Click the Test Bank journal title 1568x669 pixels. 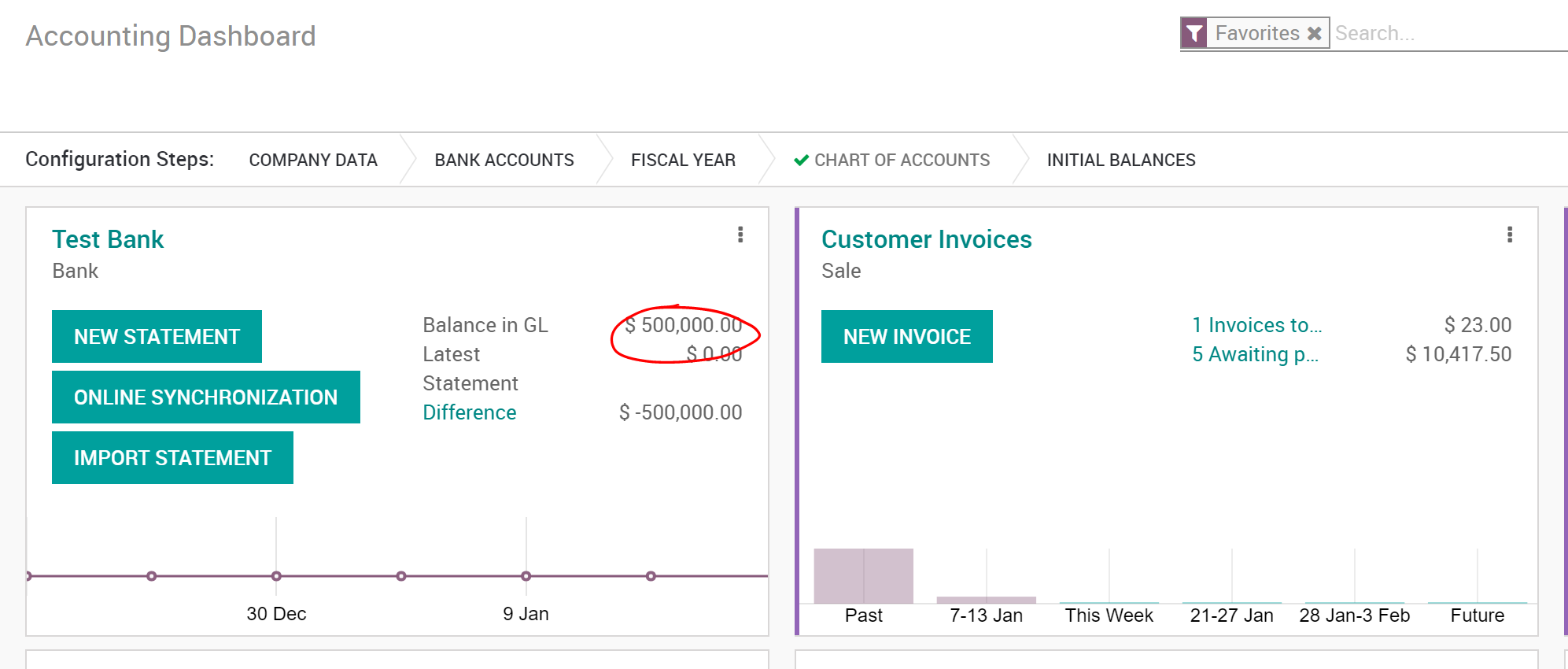click(108, 239)
